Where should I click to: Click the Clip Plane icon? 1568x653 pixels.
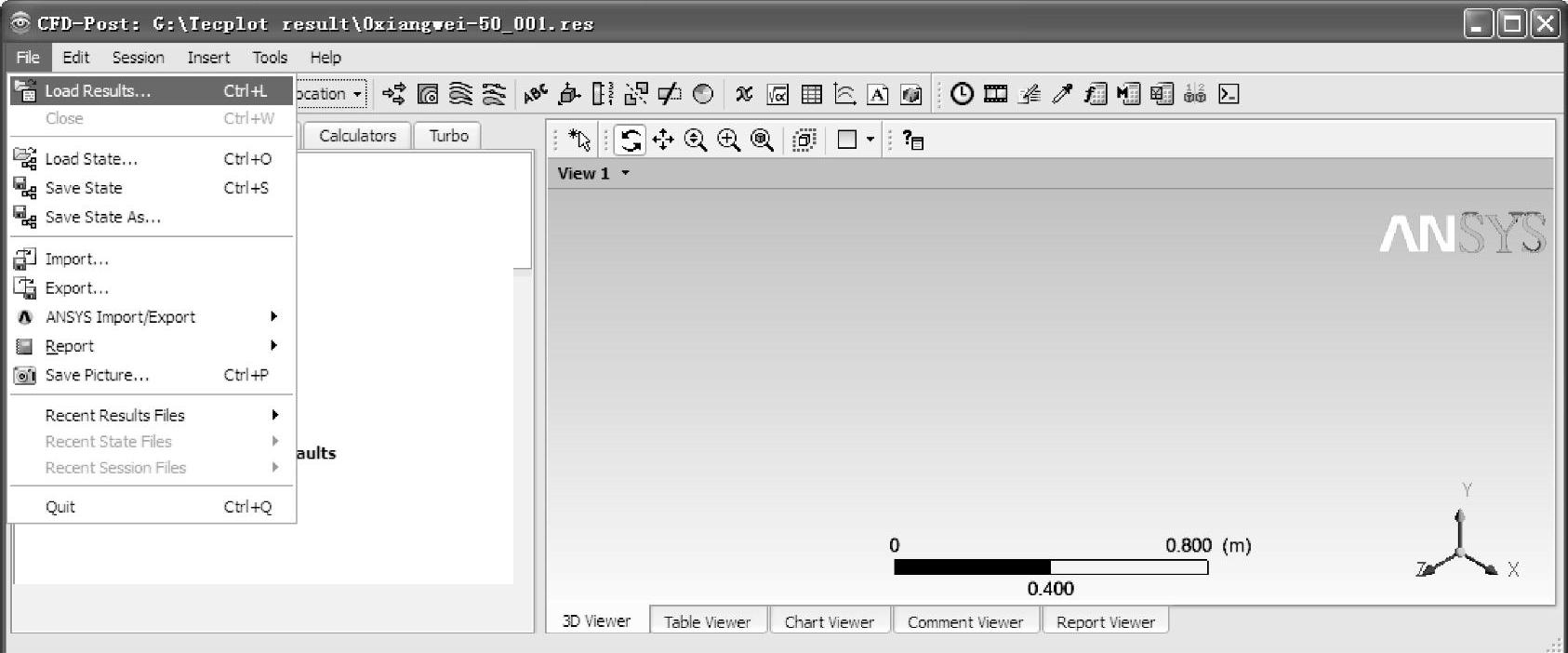(x=670, y=94)
